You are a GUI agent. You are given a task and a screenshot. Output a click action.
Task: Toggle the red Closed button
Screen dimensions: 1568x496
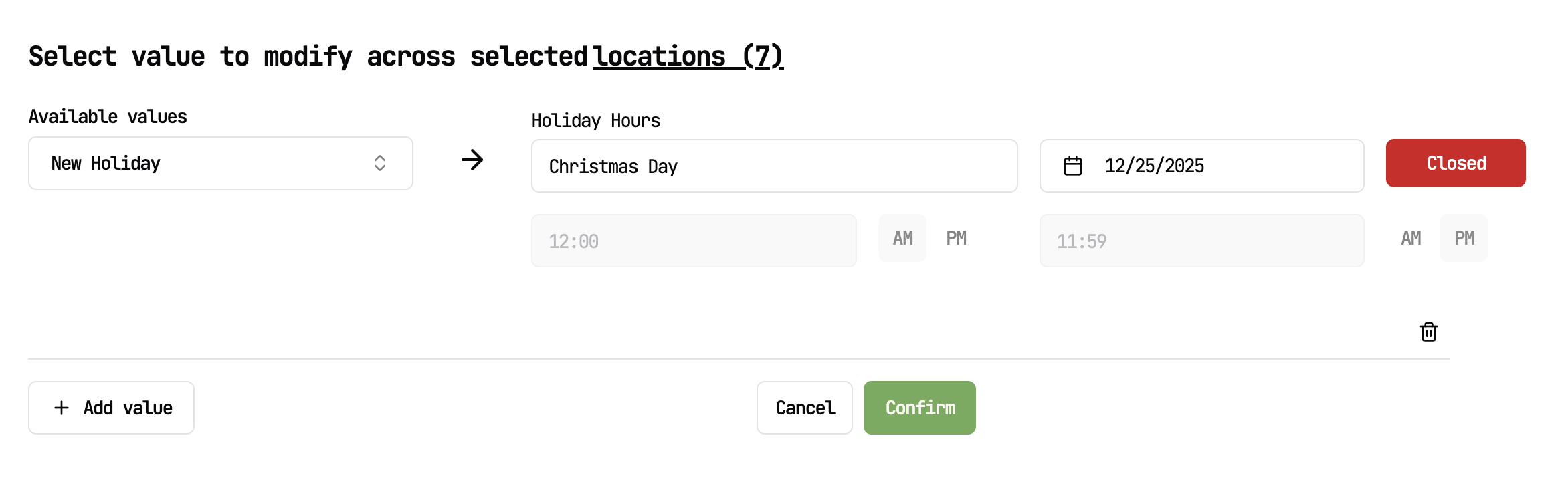point(1455,163)
